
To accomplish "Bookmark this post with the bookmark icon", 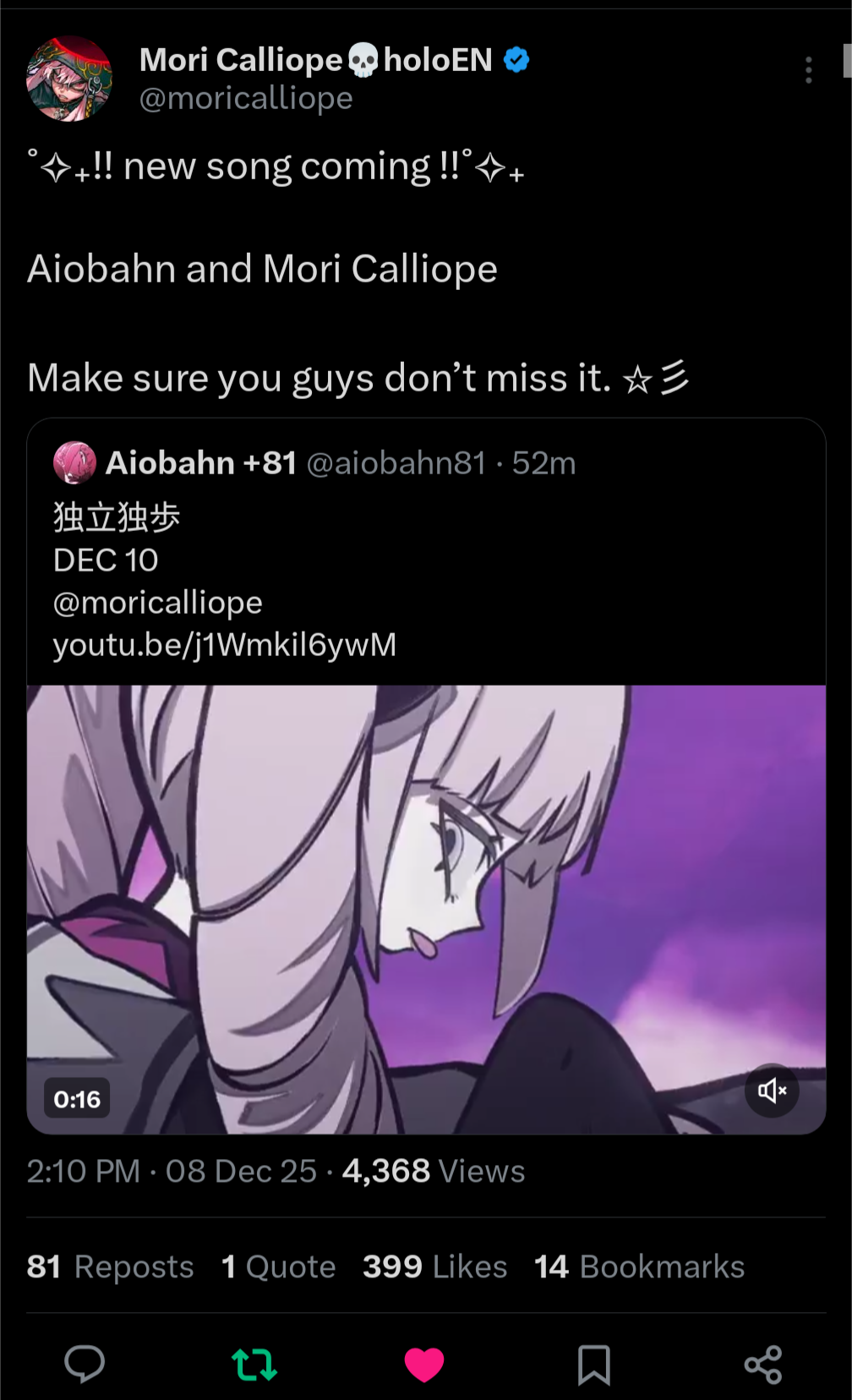I will 594,1364.
